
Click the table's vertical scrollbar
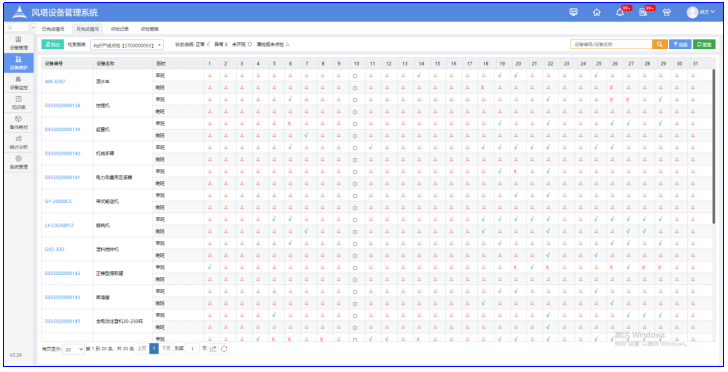point(714,146)
